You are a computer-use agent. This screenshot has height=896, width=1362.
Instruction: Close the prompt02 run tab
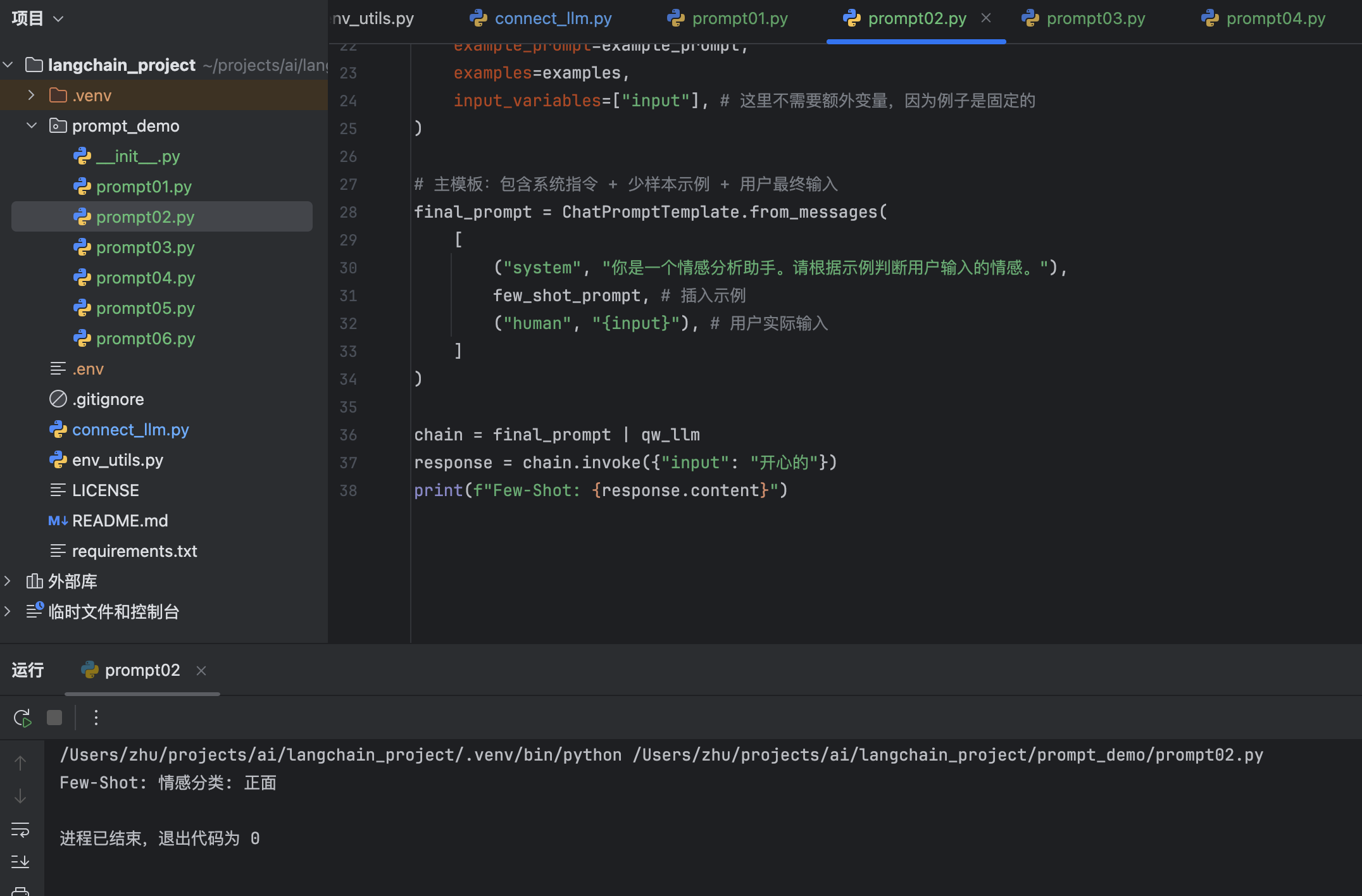[201, 671]
